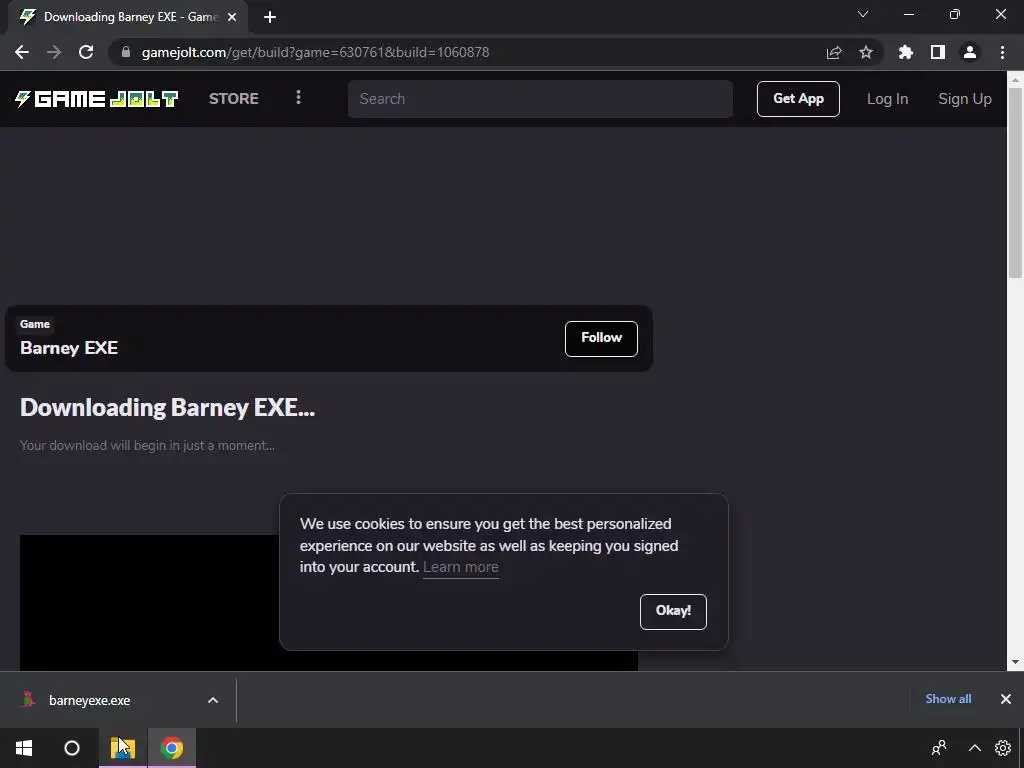1024x768 pixels.
Task: View site security lock info
Action: coord(126,52)
